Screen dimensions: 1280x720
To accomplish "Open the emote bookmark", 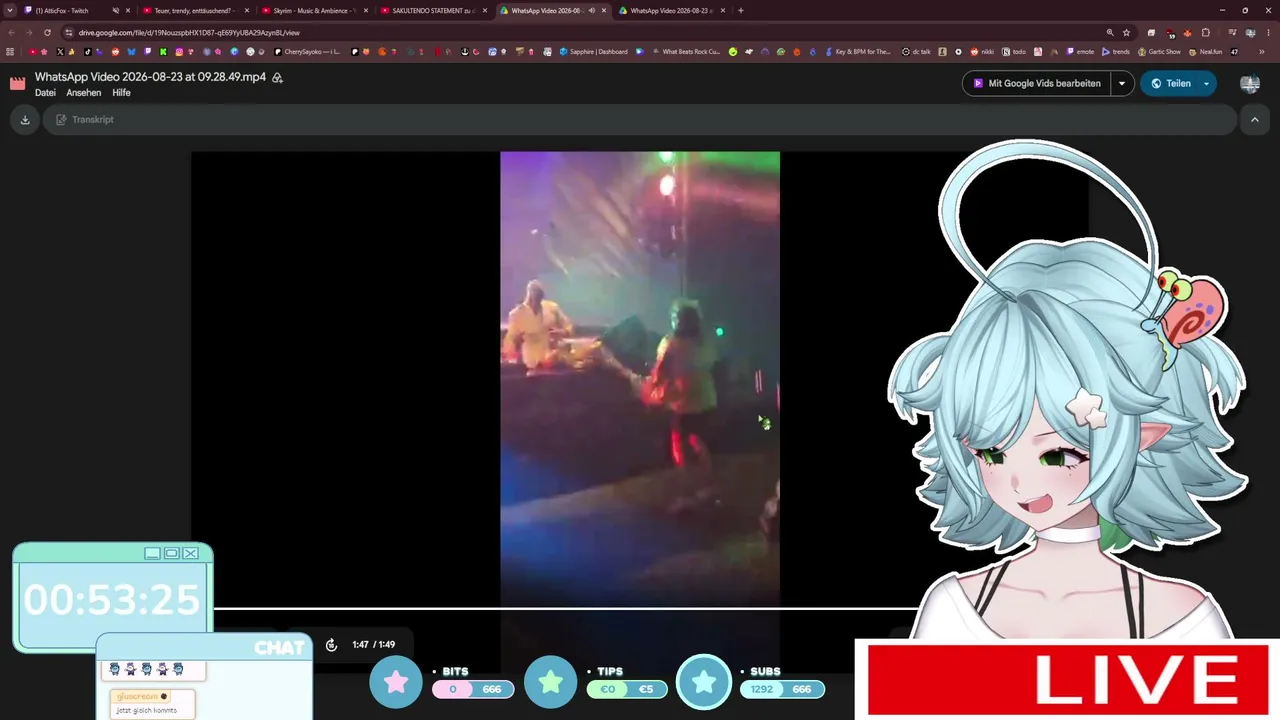I will (1081, 52).
